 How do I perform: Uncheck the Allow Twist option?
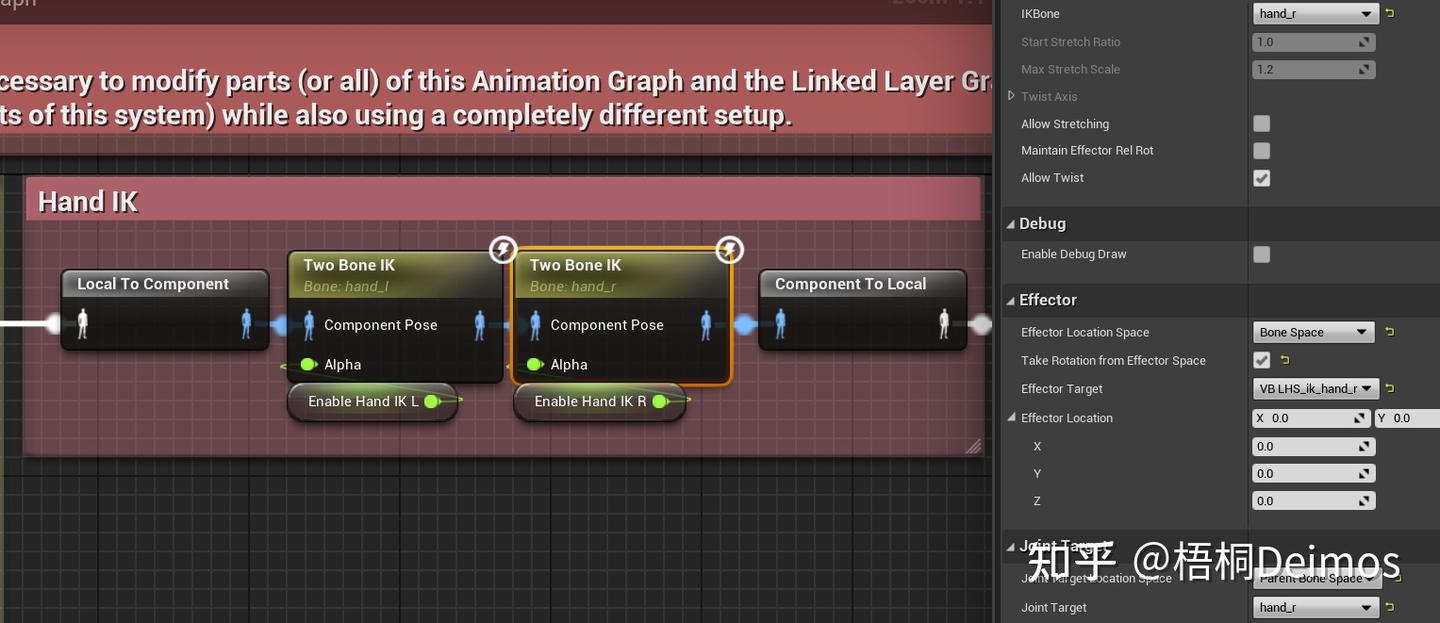pyautogui.click(x=1261, y=178)
